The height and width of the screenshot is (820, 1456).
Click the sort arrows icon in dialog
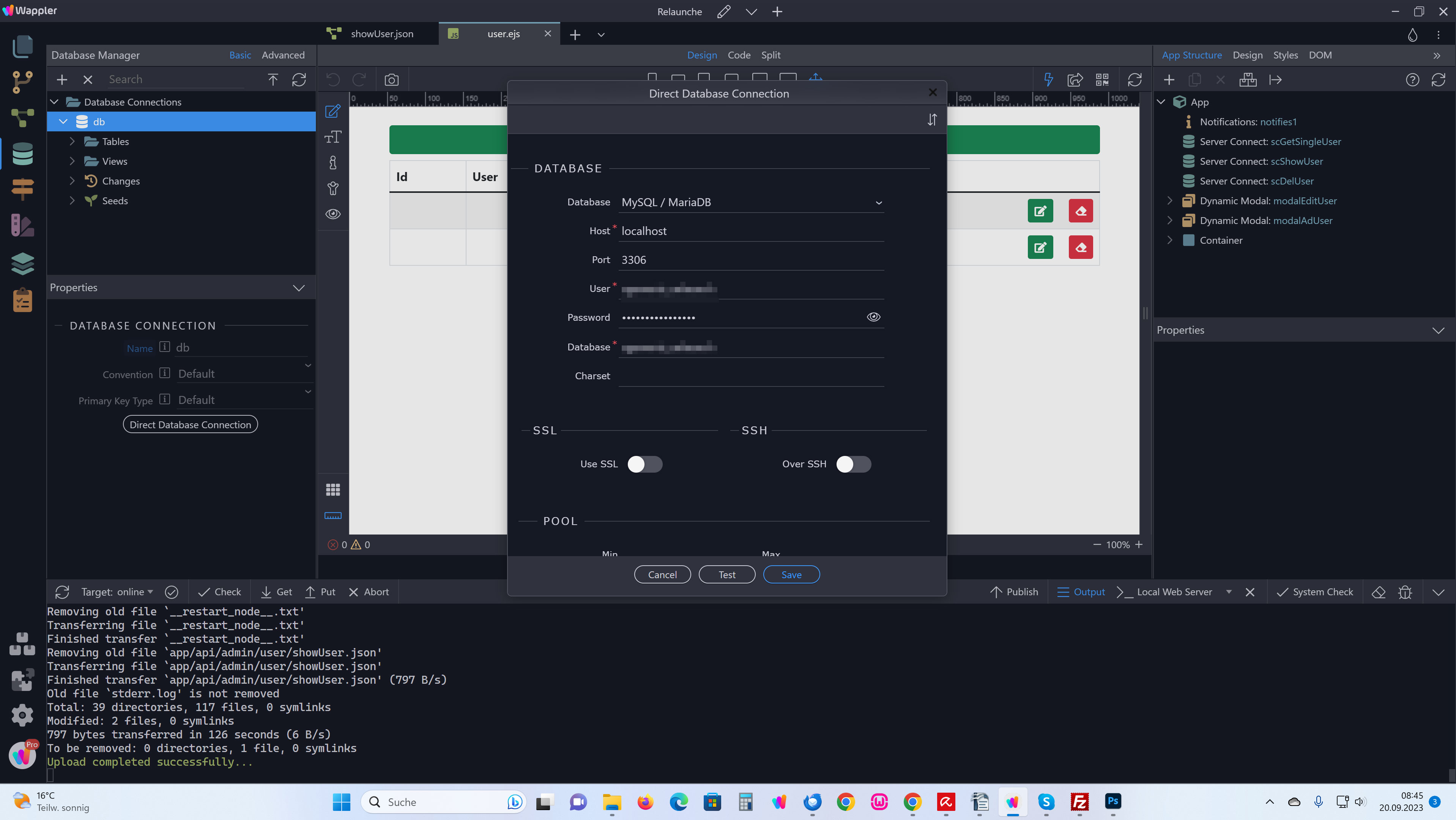pos(931,120)
